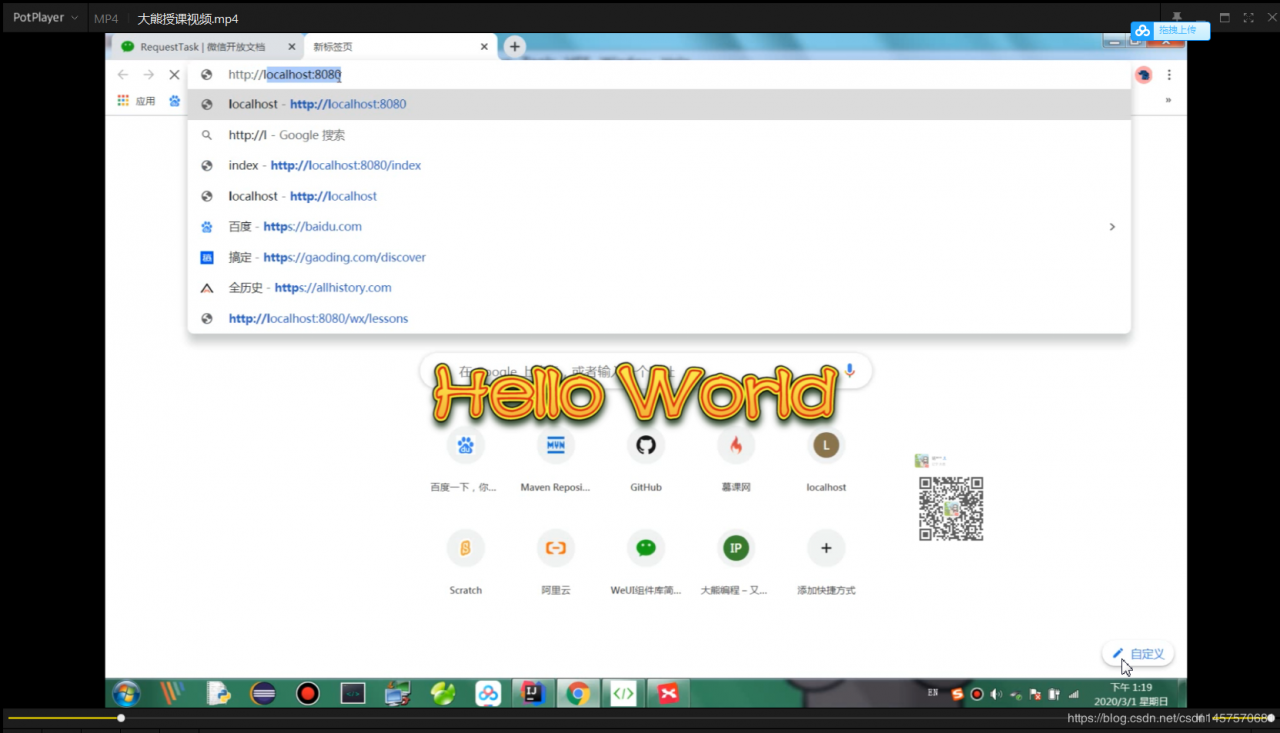Open a new Chrome tab with plus button
Image resolution: width=1280 pixels, height=733 pixels.
pos(514,46)
